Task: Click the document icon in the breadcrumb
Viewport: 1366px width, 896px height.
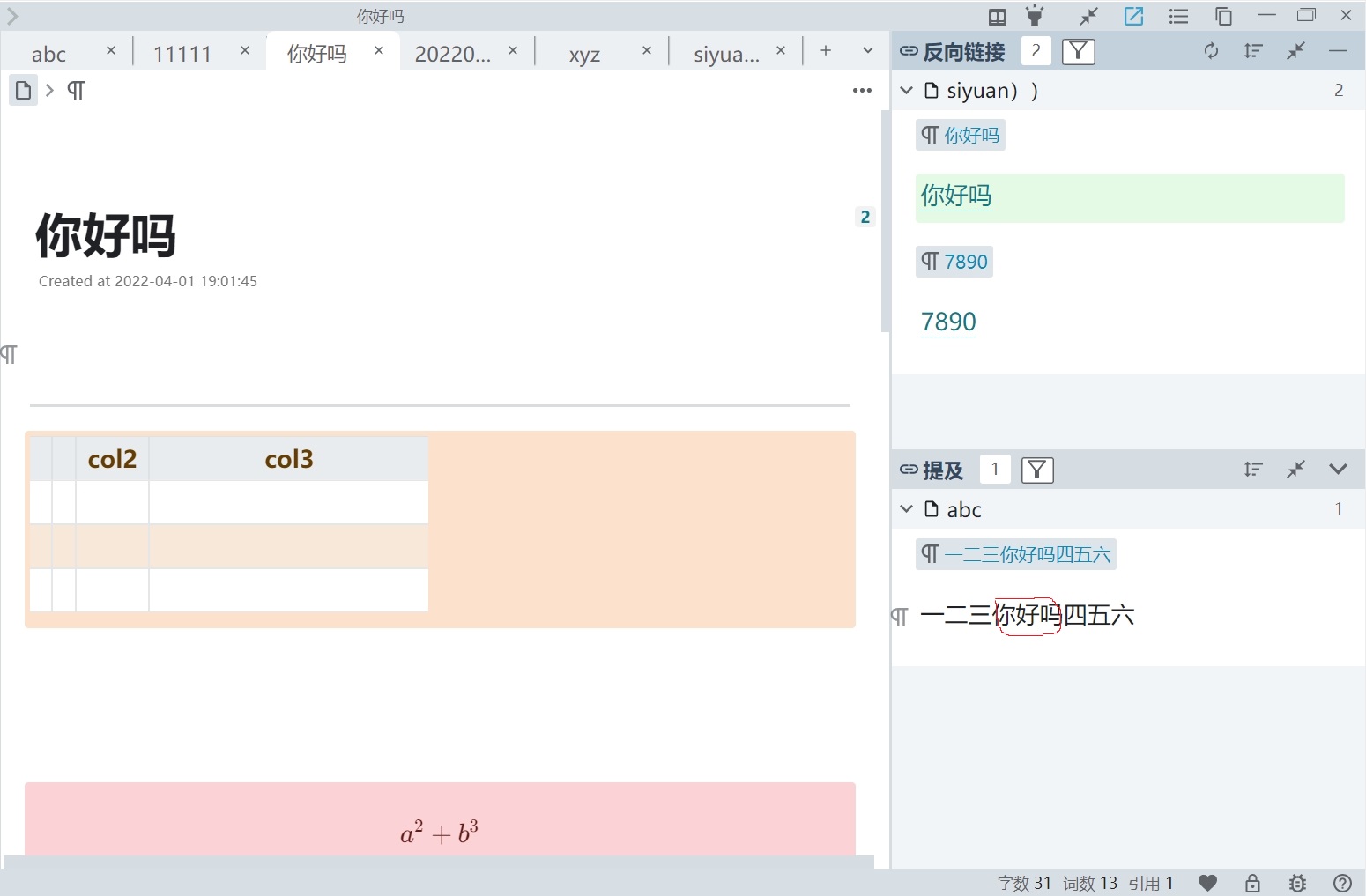Action: coord(23,90)
